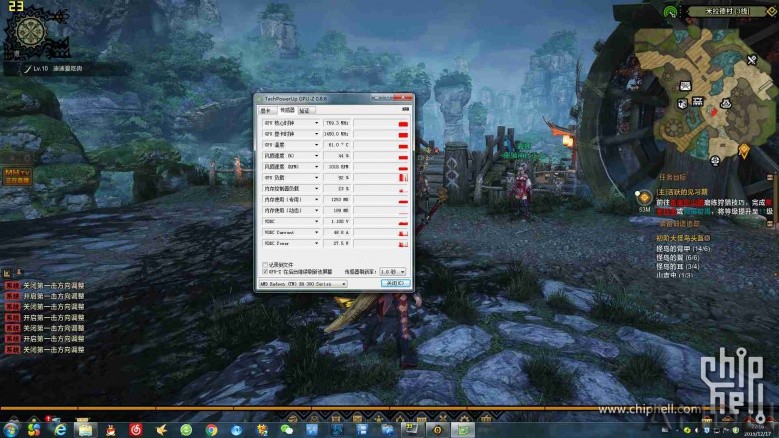Screen dimensions: 779x438
Task: Click the GPU core clock value 789.3 MHz
Action: pos(337,123)
